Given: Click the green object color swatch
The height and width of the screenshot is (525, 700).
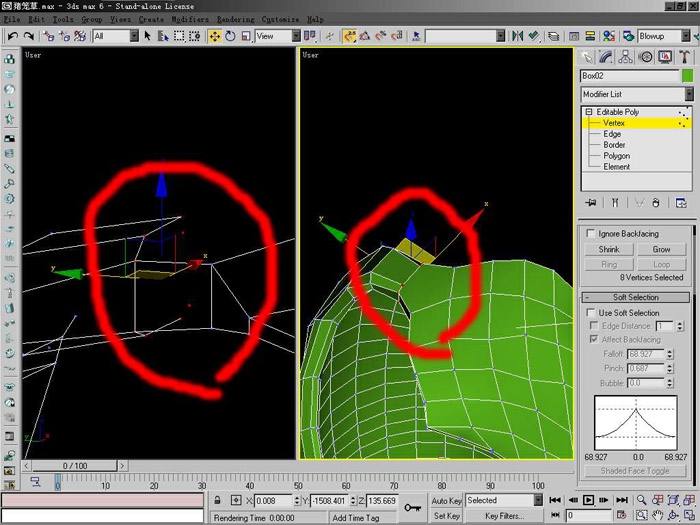Looking at the screenshot, I should pos(688,76).
